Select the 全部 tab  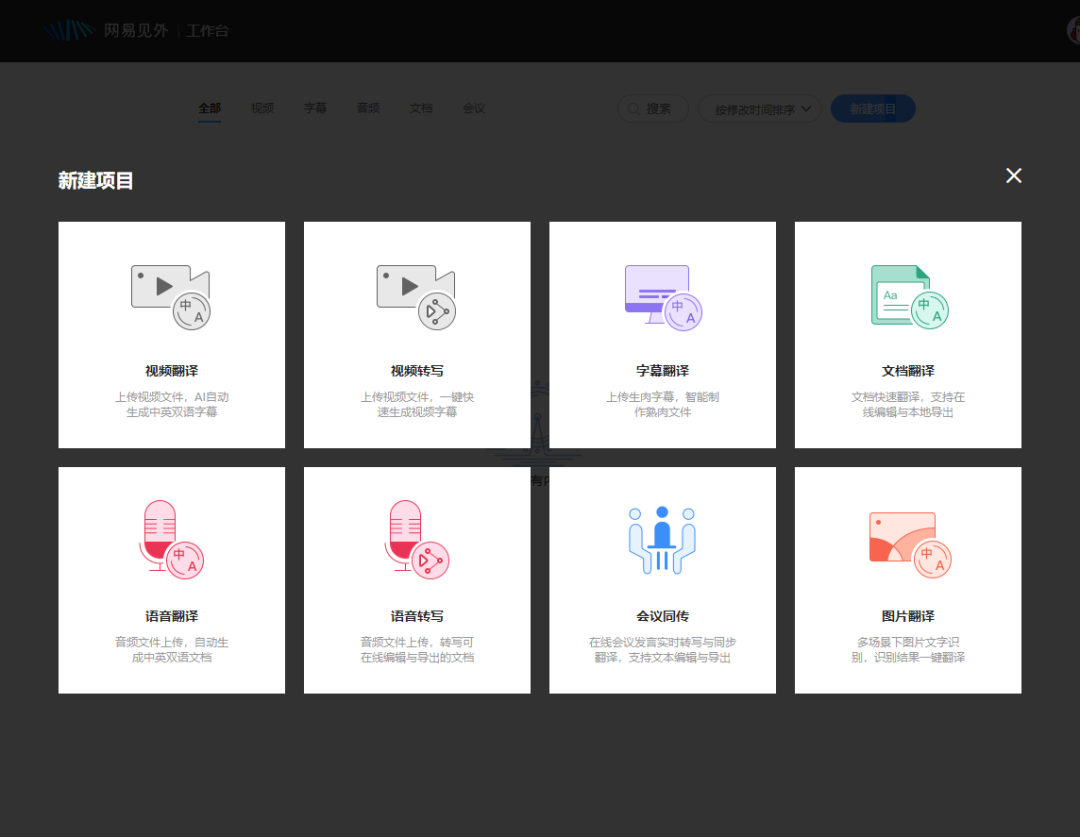tap(209, 108)
